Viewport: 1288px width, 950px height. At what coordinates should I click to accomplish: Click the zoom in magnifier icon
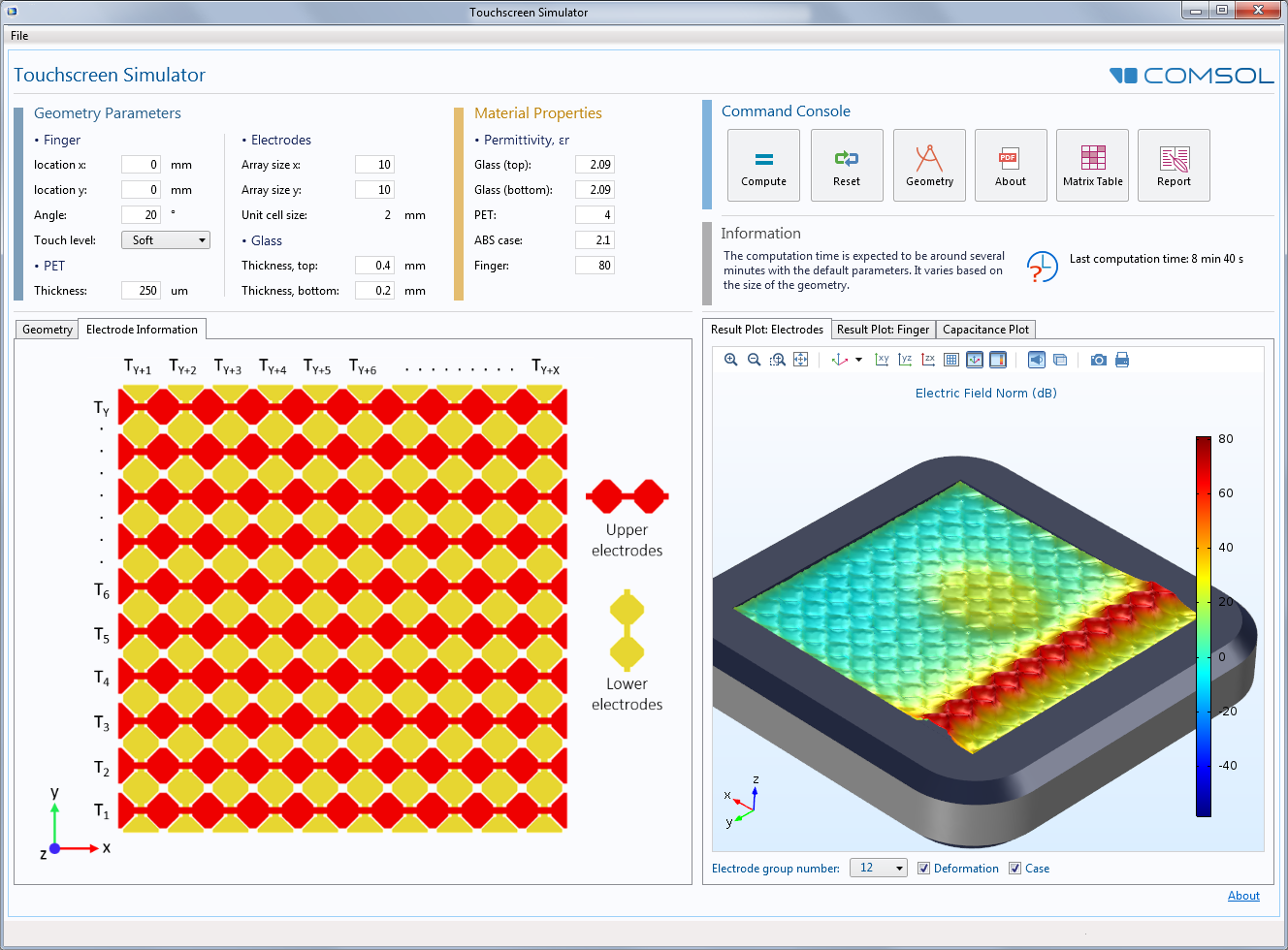point(731,360)
